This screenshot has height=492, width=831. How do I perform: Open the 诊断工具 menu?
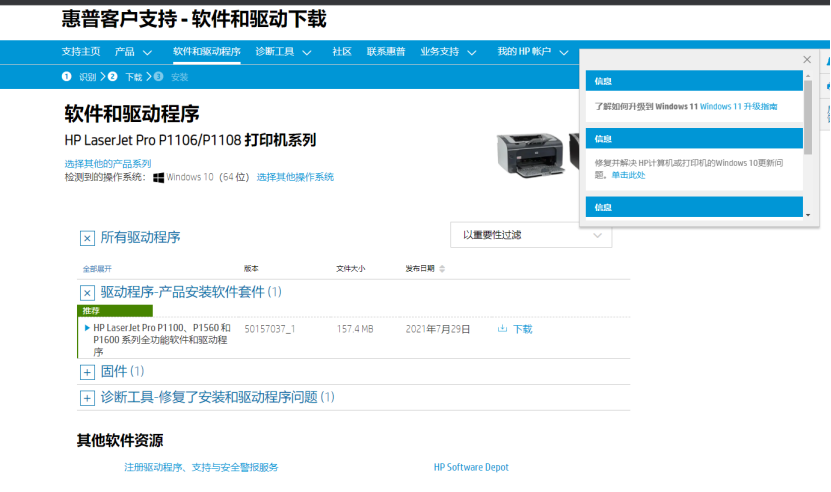coord(275,51)
